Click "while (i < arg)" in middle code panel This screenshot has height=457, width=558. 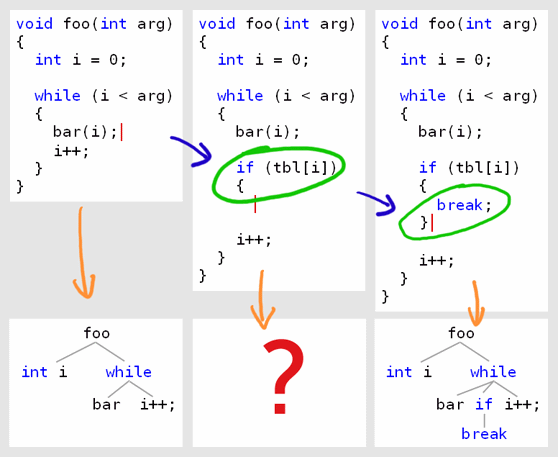(x=286, y=96)
